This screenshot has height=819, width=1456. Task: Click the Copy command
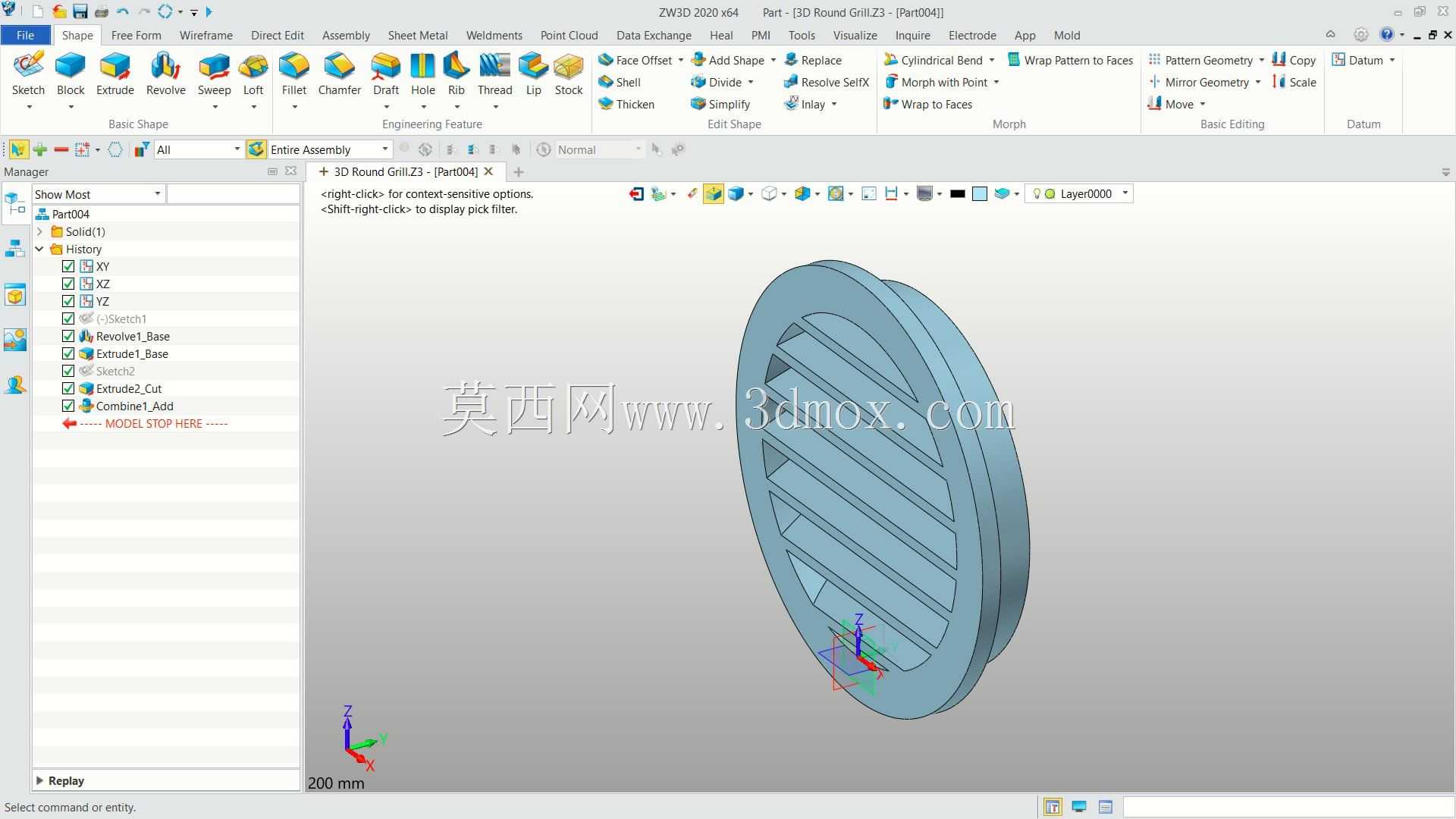tap(1294, 60)
